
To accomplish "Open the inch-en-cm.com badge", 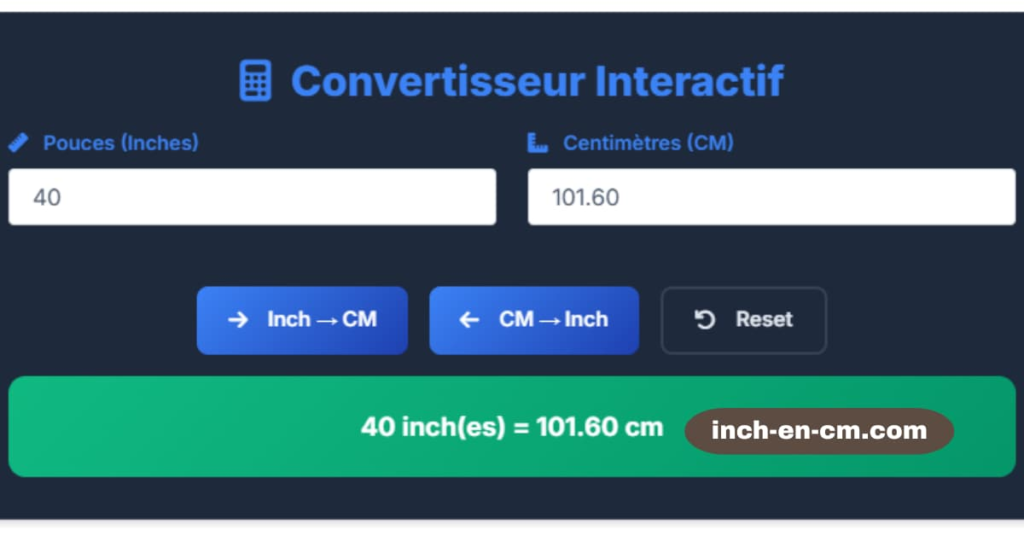I will (x=819, y=431).
